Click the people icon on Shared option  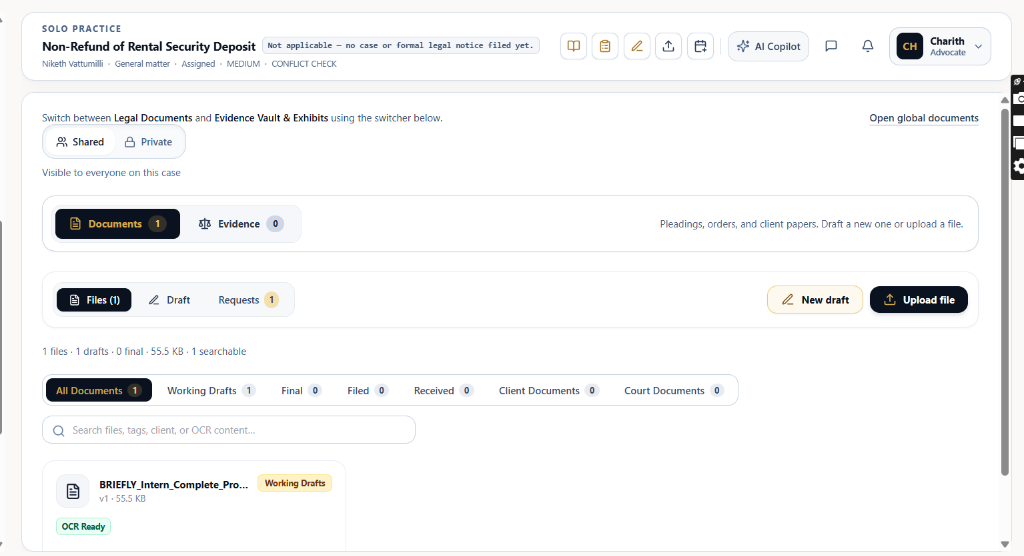61,142
